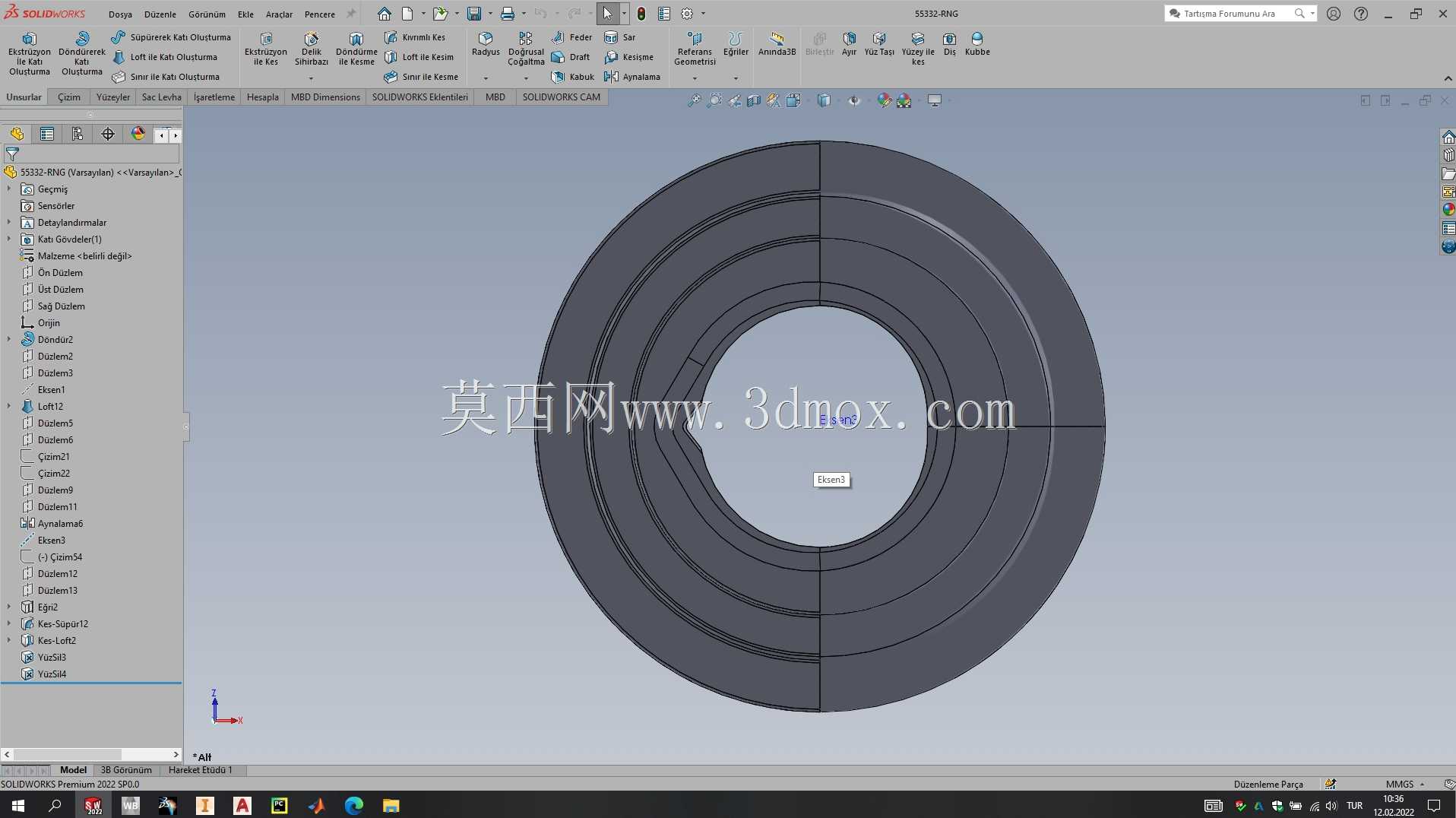Click the Draft tool
1456x818 pixels.
point(571,57)
